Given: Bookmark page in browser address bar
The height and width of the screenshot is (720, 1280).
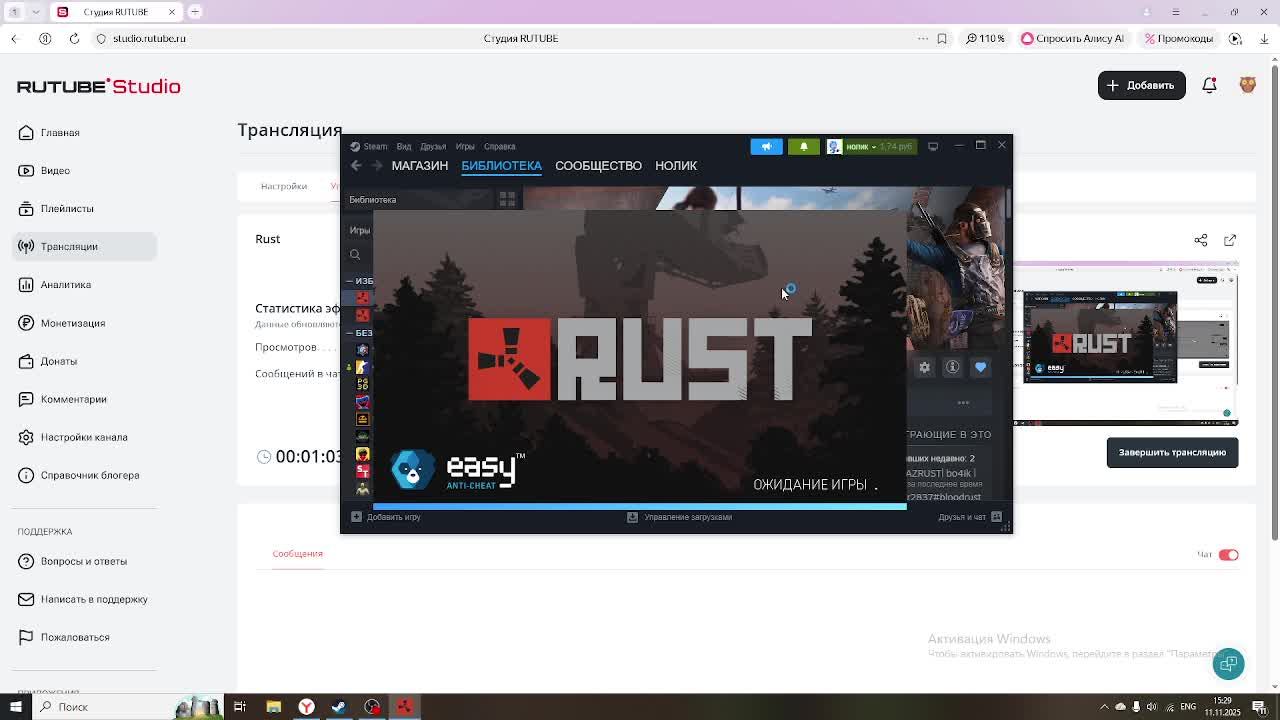Looking at the screenshot, I should (x=942, y=38).
